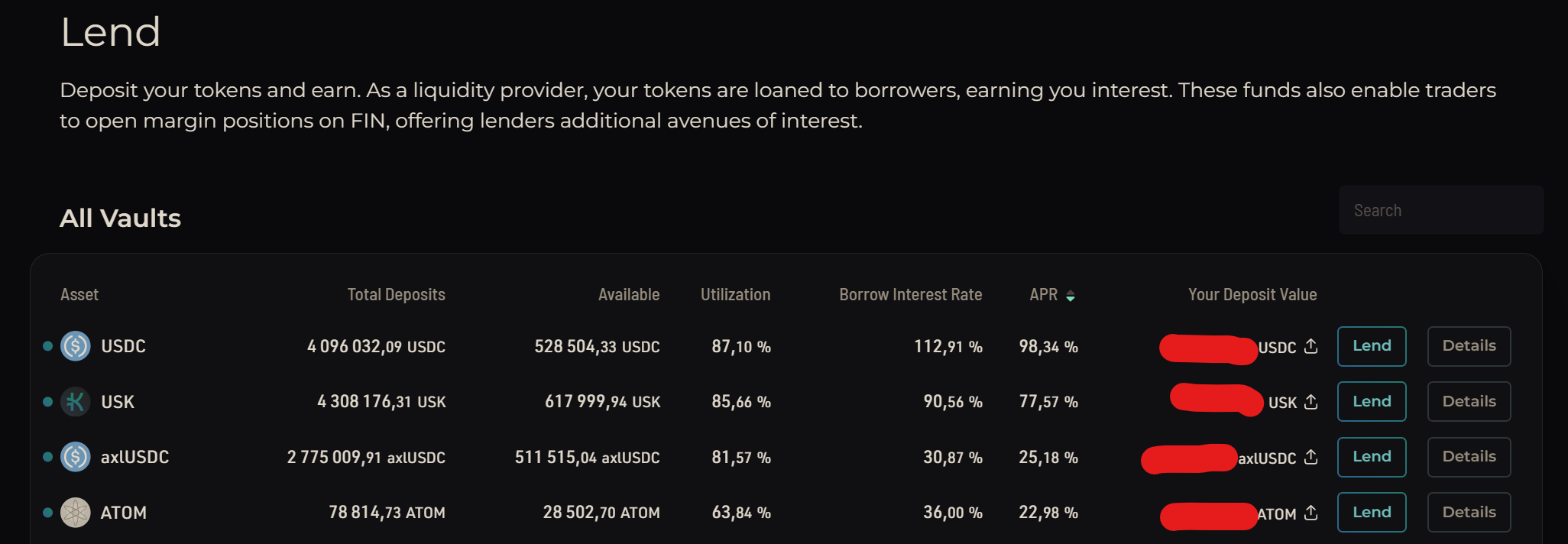Open Details for the axlUSDC vault

click(x=1469, y=457)
